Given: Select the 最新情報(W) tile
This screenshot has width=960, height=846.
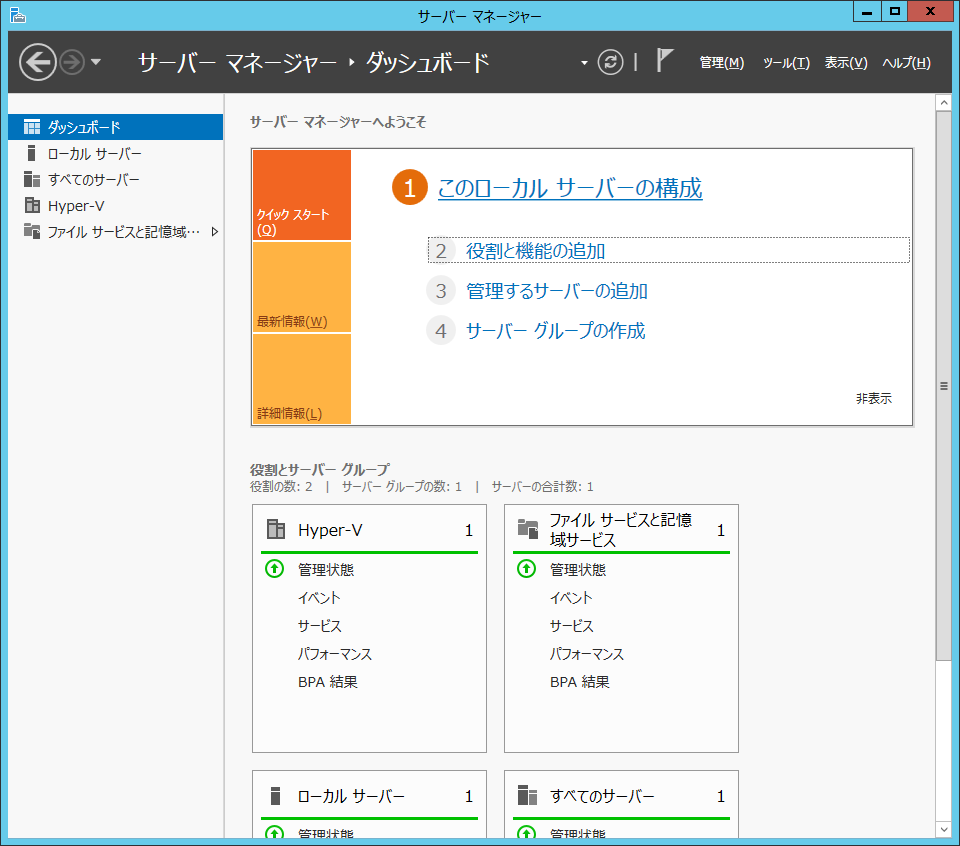Looking at the screenshot, I should click(x=302, y=287).
